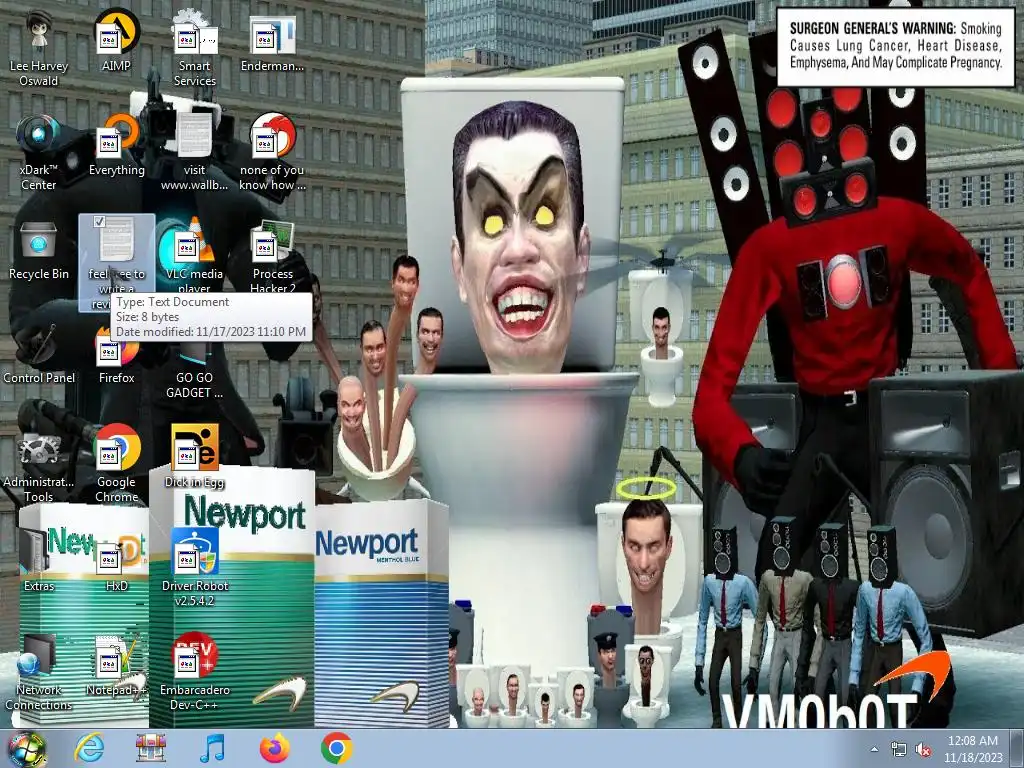The image size is (1024, 768).
Task: Open xDark Center icon
Action: (39, 153)
